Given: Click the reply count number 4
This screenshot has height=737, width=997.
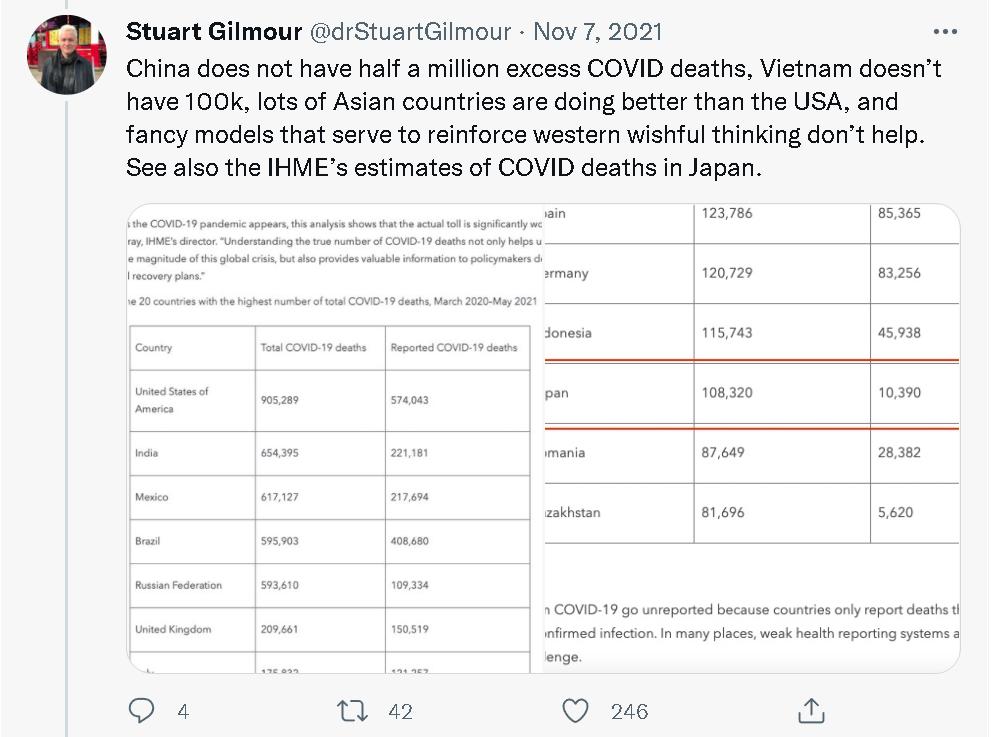Looking at the screenshot, I should point(183,712).
